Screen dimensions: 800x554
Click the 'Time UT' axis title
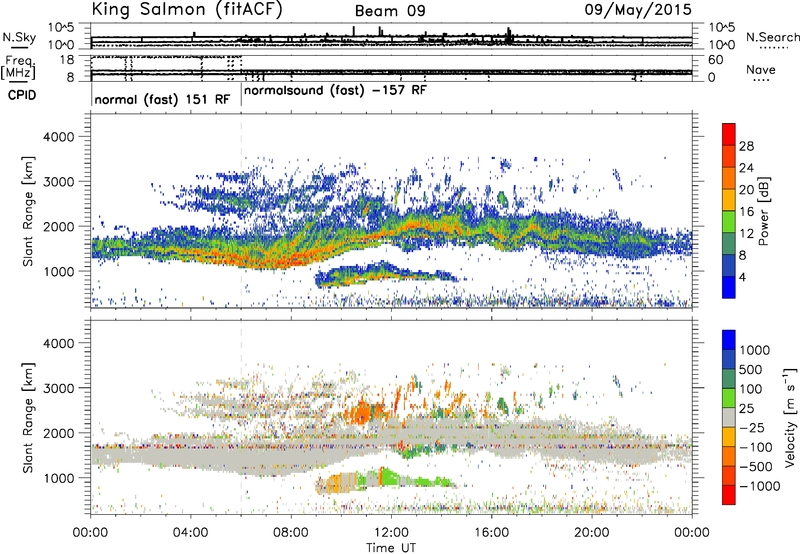(x=391, y=548)
